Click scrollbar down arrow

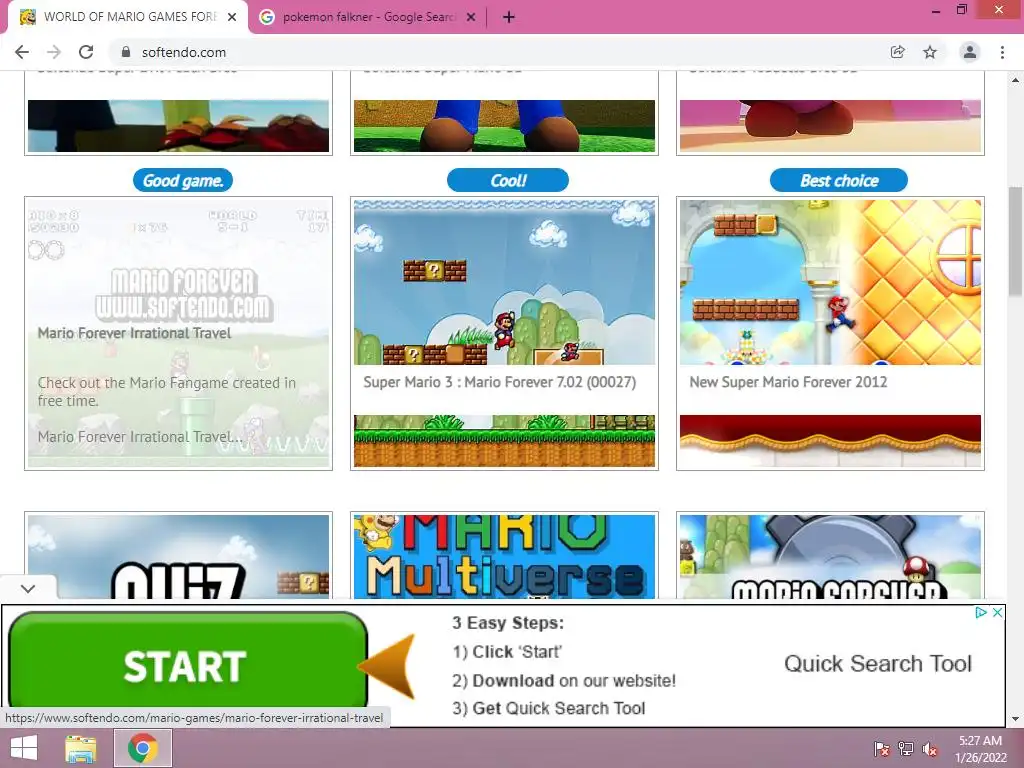[1016, 719]
